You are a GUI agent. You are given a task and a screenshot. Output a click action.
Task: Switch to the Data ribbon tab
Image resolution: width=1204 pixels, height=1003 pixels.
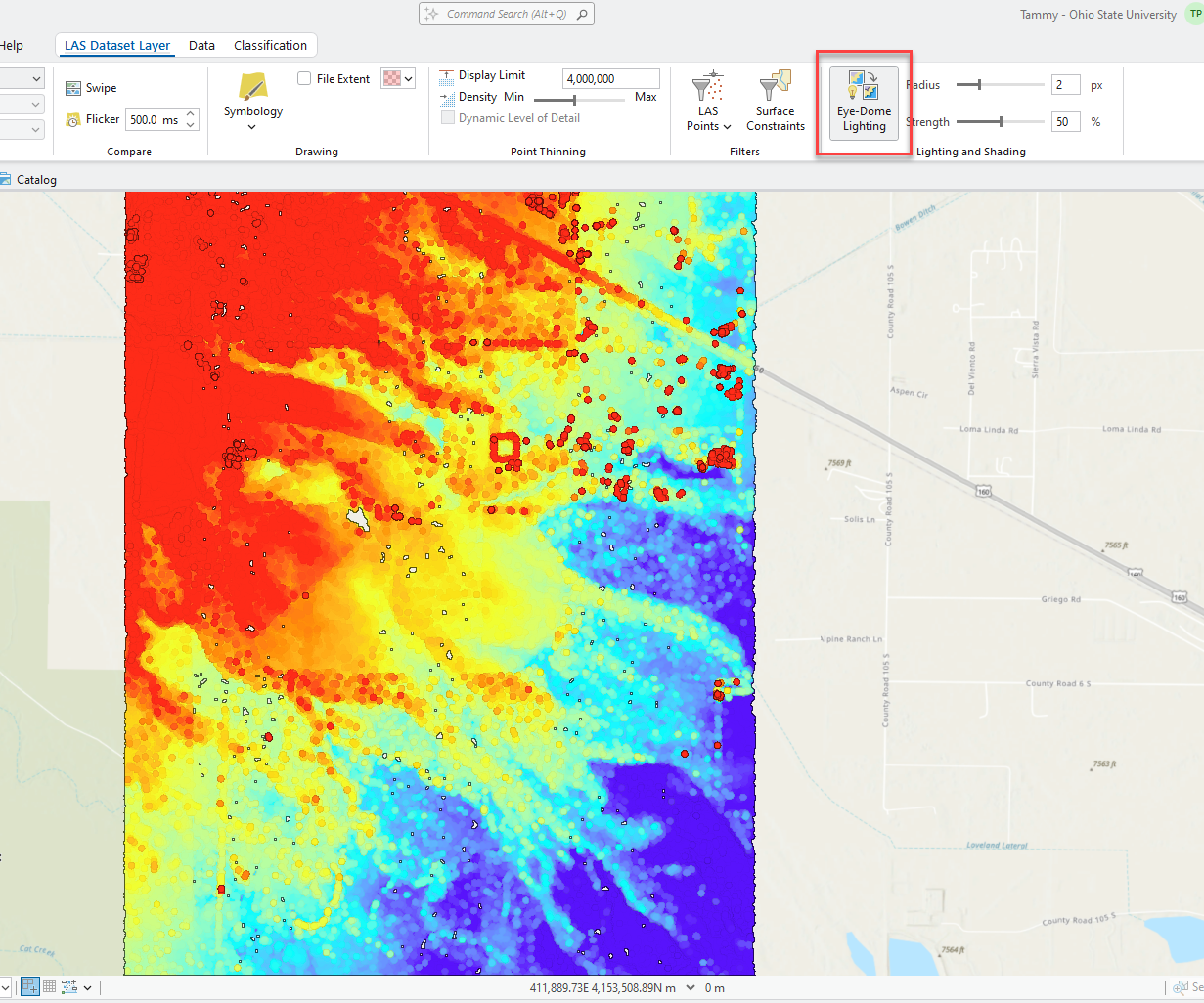pyautogui.click(x=201, y=46)
